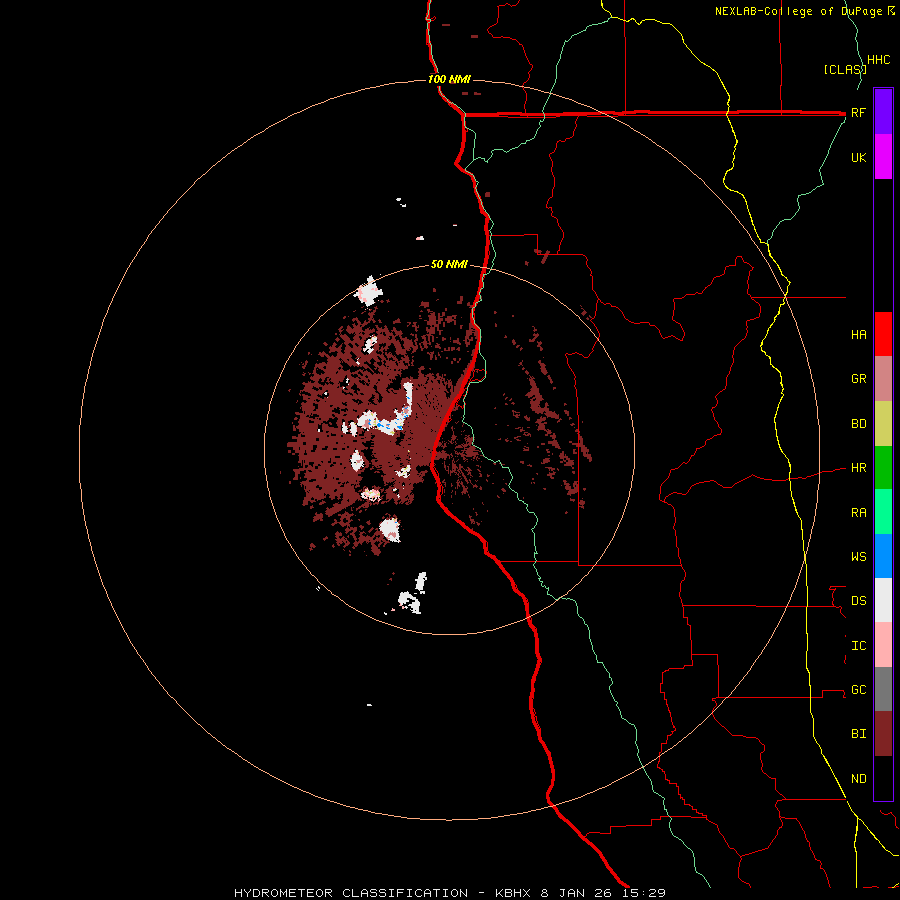Click the GC legend label
The height and width of the screenshot is (900, 900).
(858, 690)
